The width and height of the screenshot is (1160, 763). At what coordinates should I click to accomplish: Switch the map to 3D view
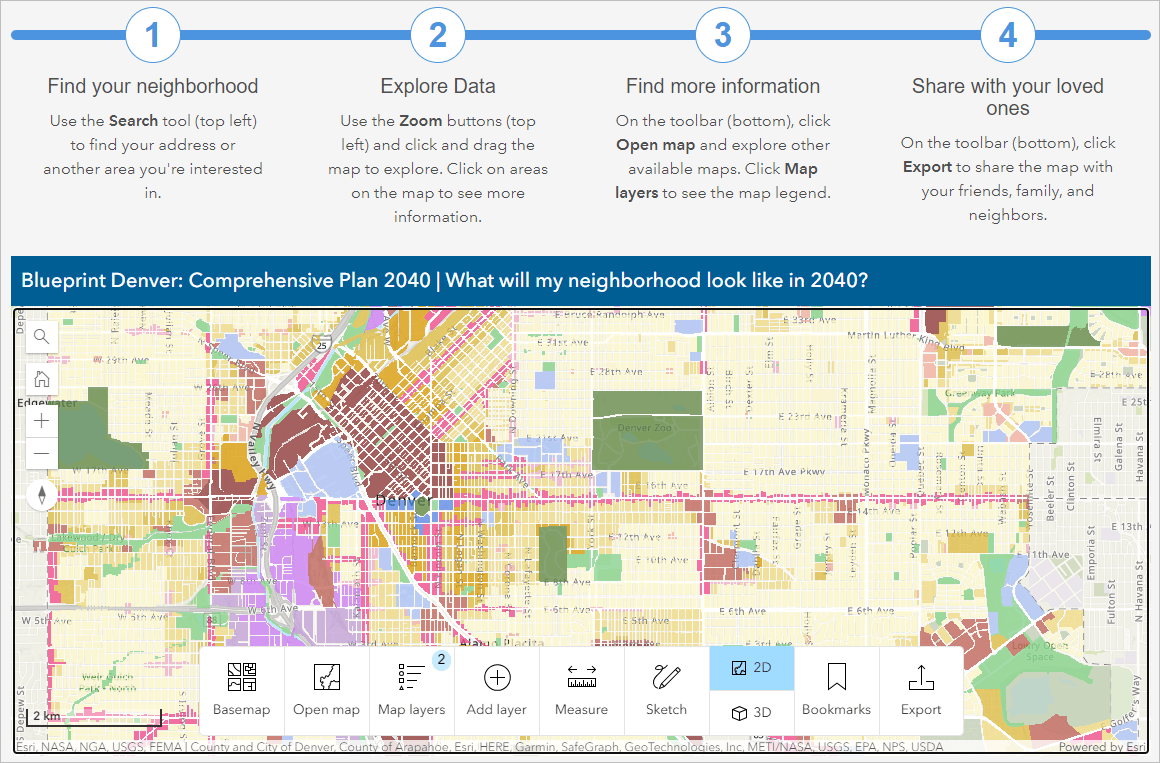[x=751, y=712]
